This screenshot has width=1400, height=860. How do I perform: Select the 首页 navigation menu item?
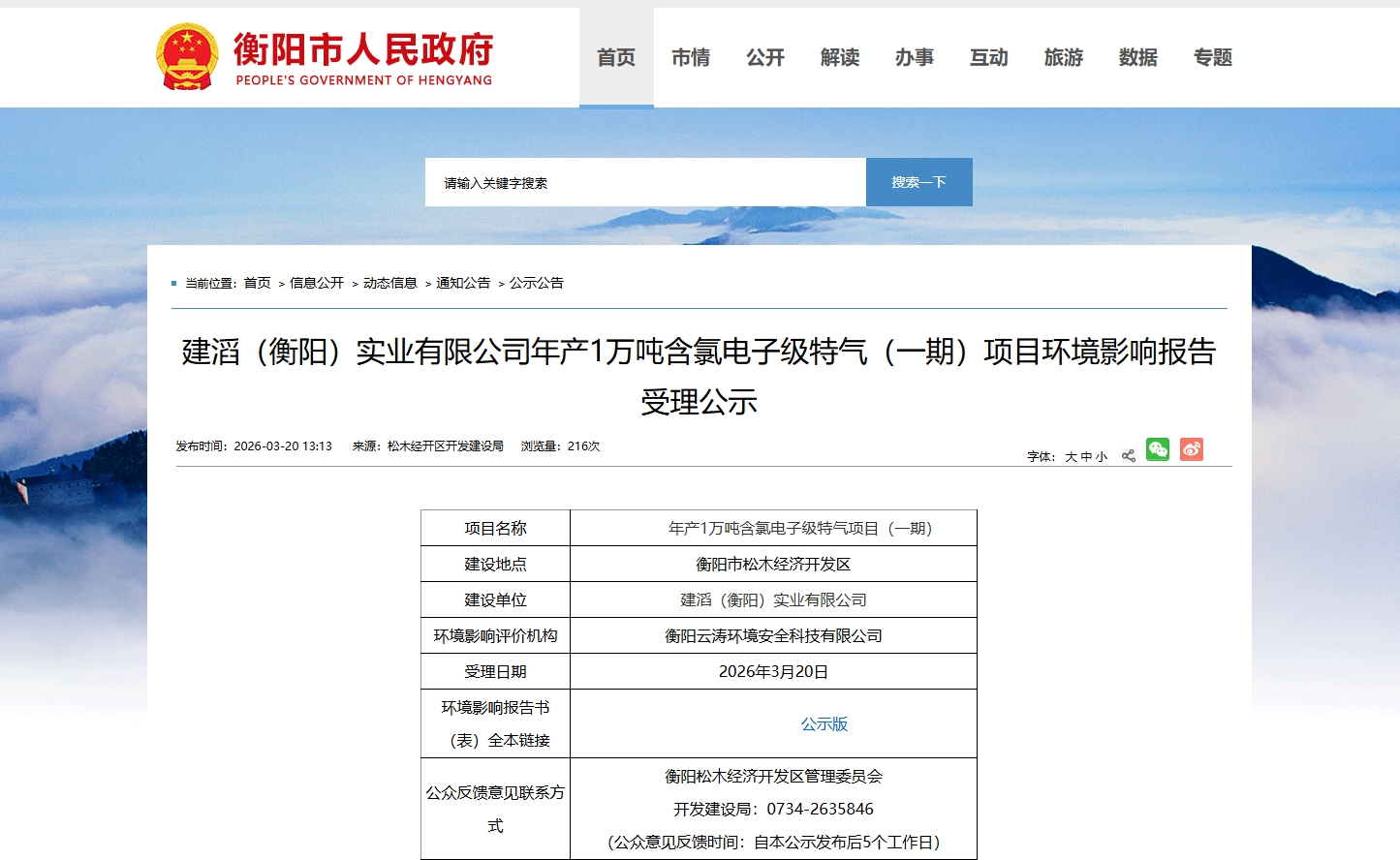click(x=616, y=57)
